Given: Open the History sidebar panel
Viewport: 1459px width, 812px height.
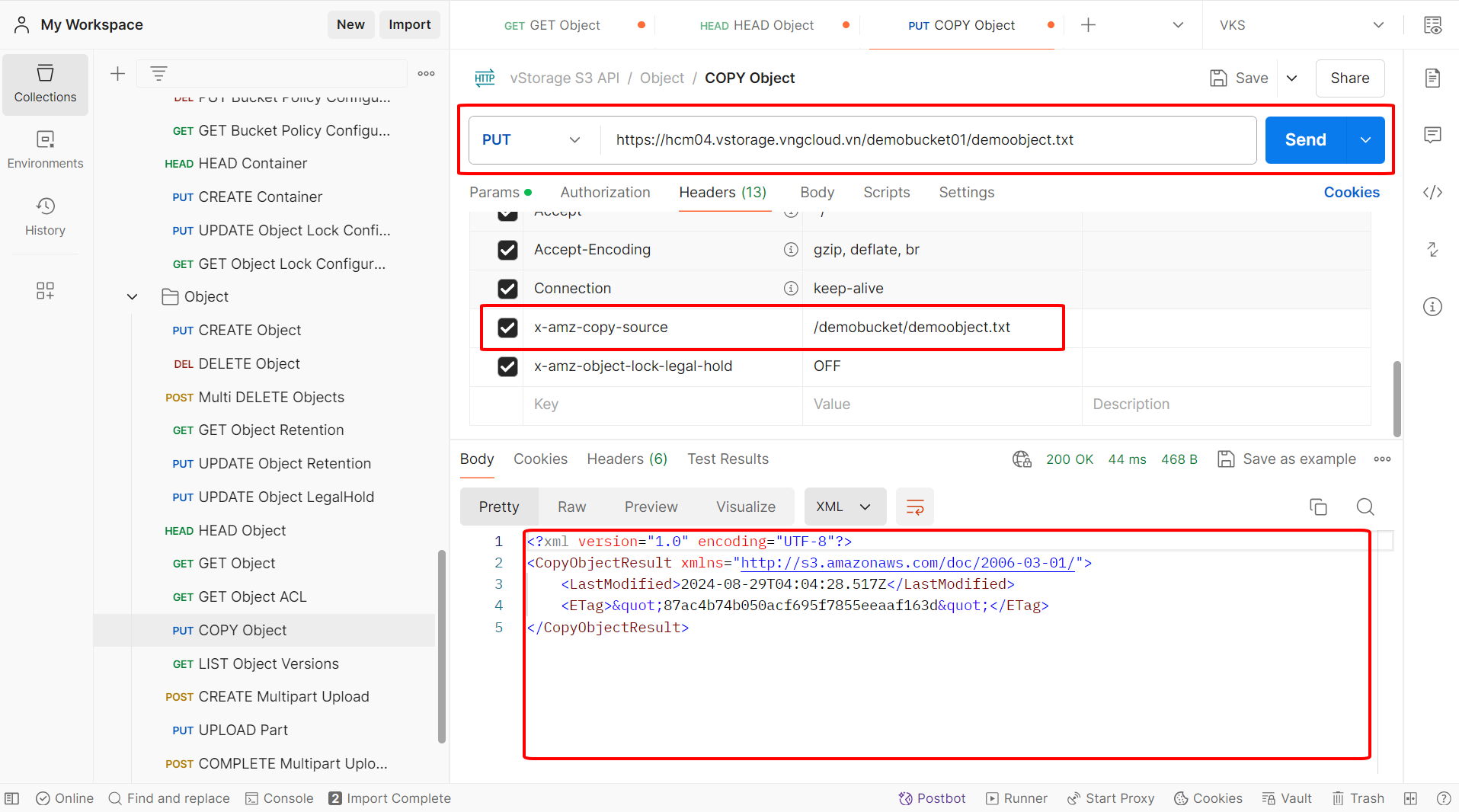Looking at the screenshot, I should coord(45,216).
